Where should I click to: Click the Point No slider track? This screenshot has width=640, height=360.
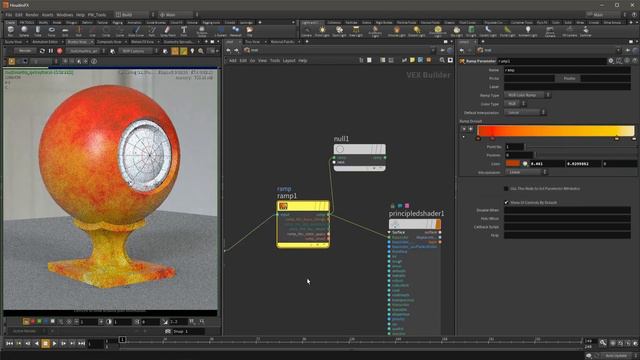click(581, 147)
